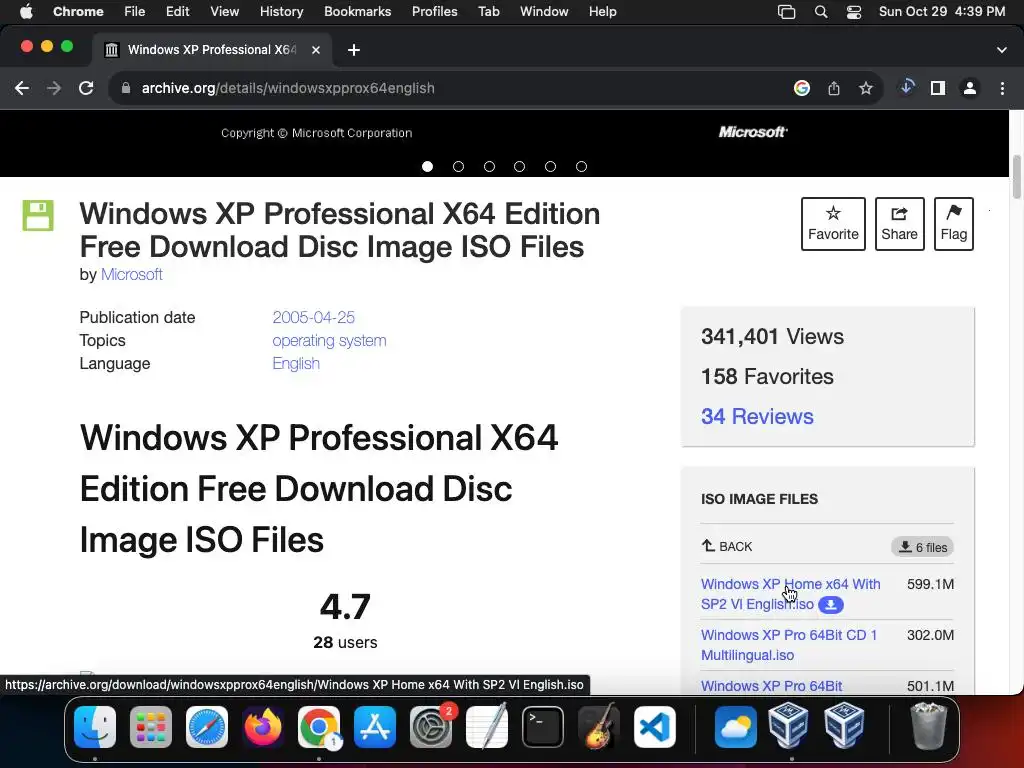
Task: Select the sixth carousel dot
Action: pyautogui.click(x=581, y=167)
